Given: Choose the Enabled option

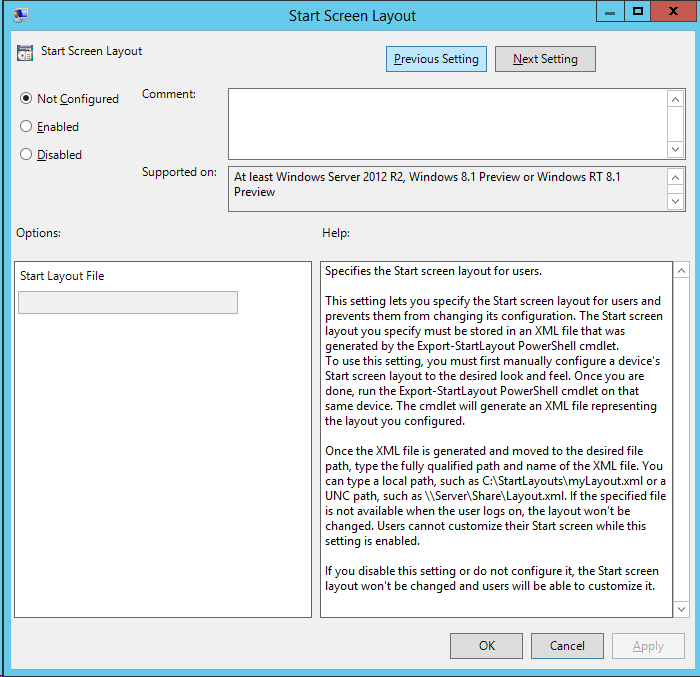Looking at the screenshot, I should point(27,127).
